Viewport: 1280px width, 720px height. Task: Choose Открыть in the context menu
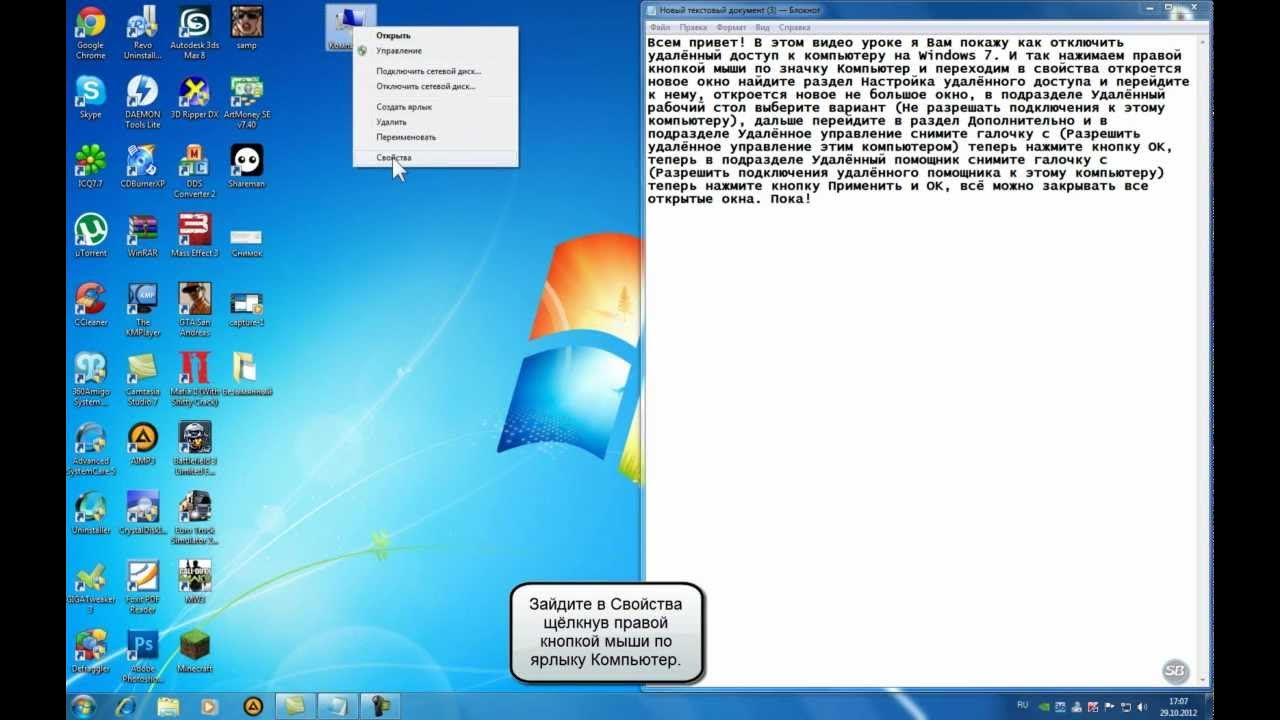point(435,35)
